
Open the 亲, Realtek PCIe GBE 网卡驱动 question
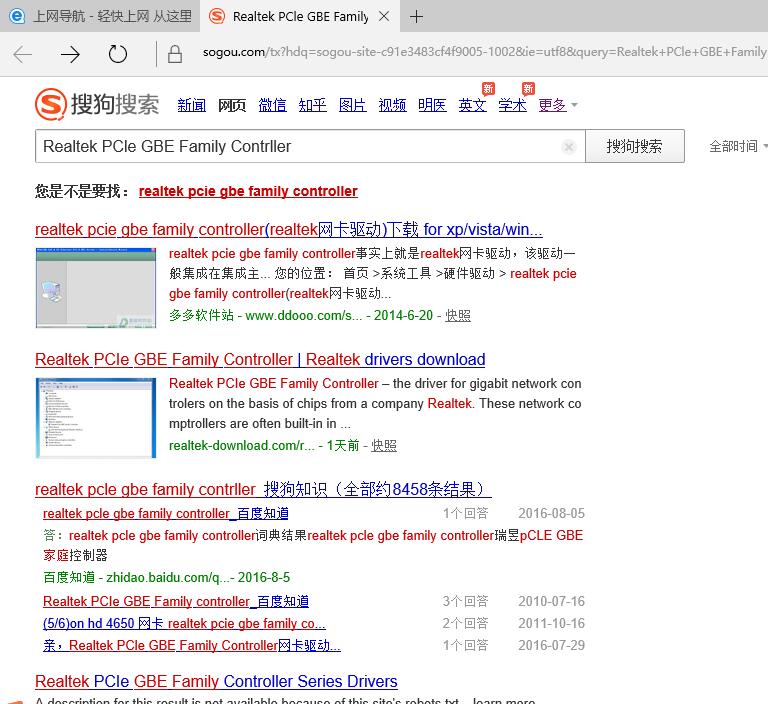coord(192,645)
